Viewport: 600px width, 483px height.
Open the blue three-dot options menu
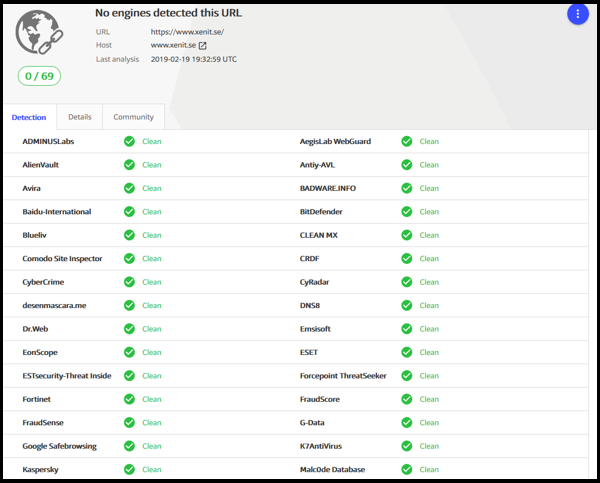pyautogui.click(x=577, y=14)
